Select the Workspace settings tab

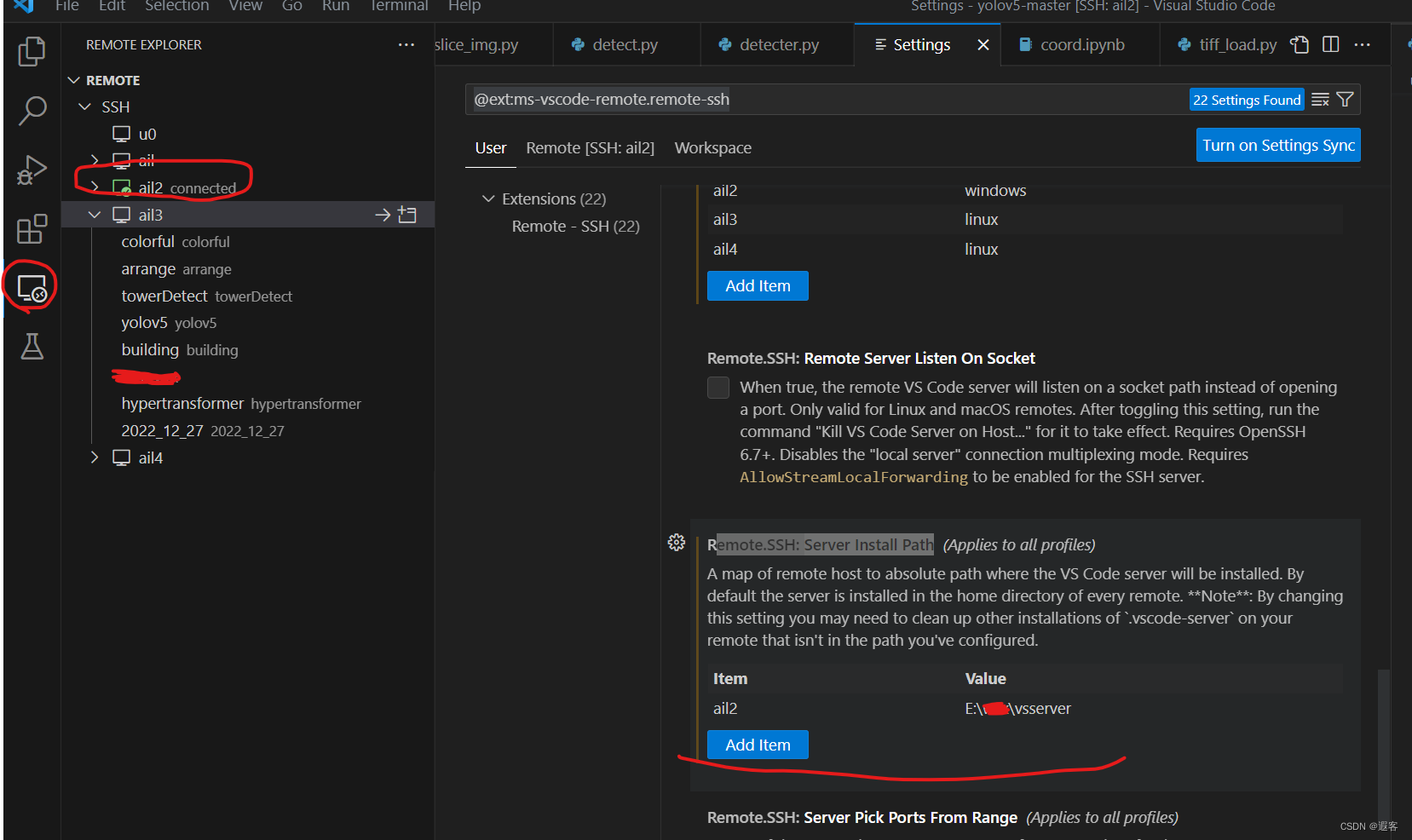coord(713,147)
